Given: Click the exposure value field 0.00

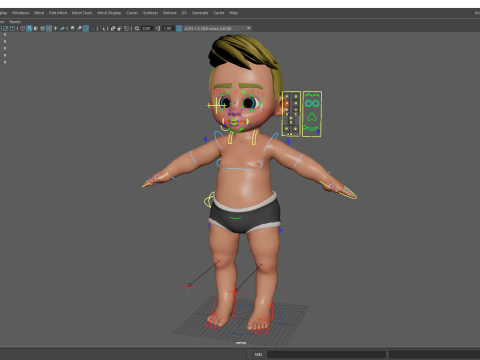Looking at the screenshot, I should [146, 28].
